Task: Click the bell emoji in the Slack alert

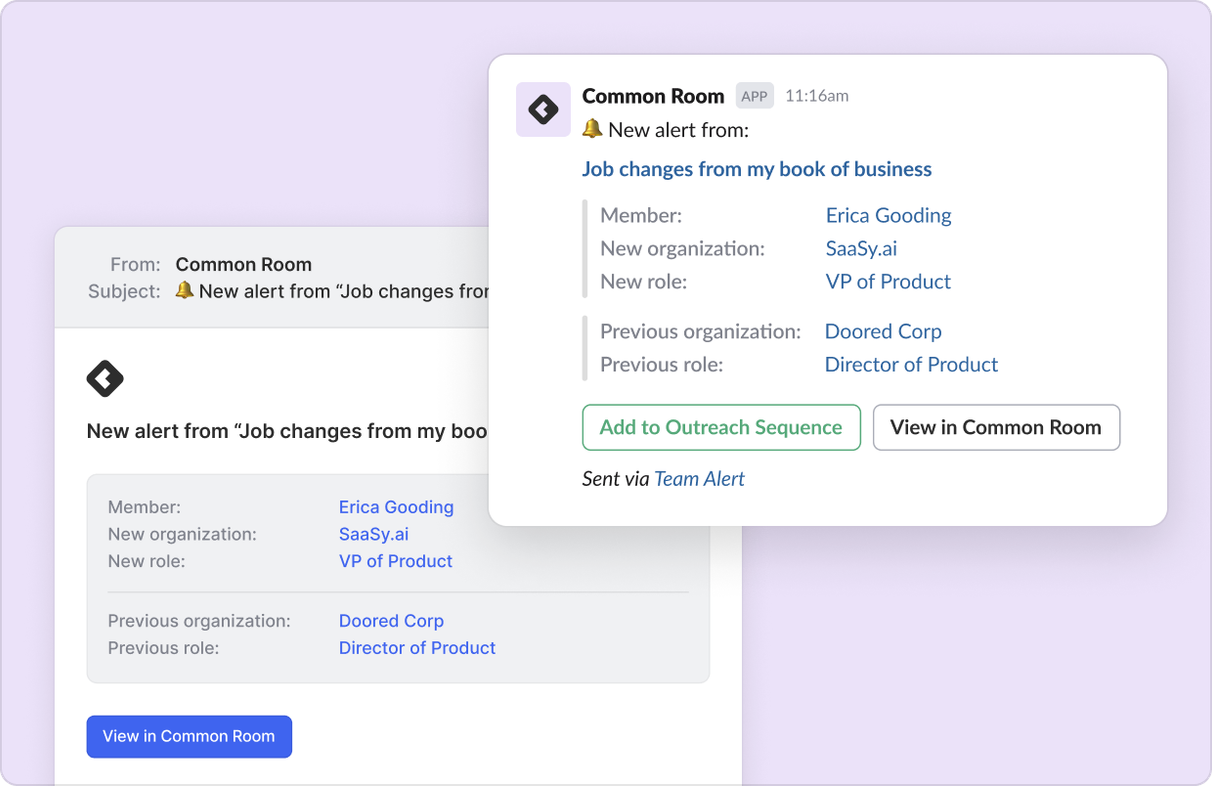Action: tap(592, 128)
